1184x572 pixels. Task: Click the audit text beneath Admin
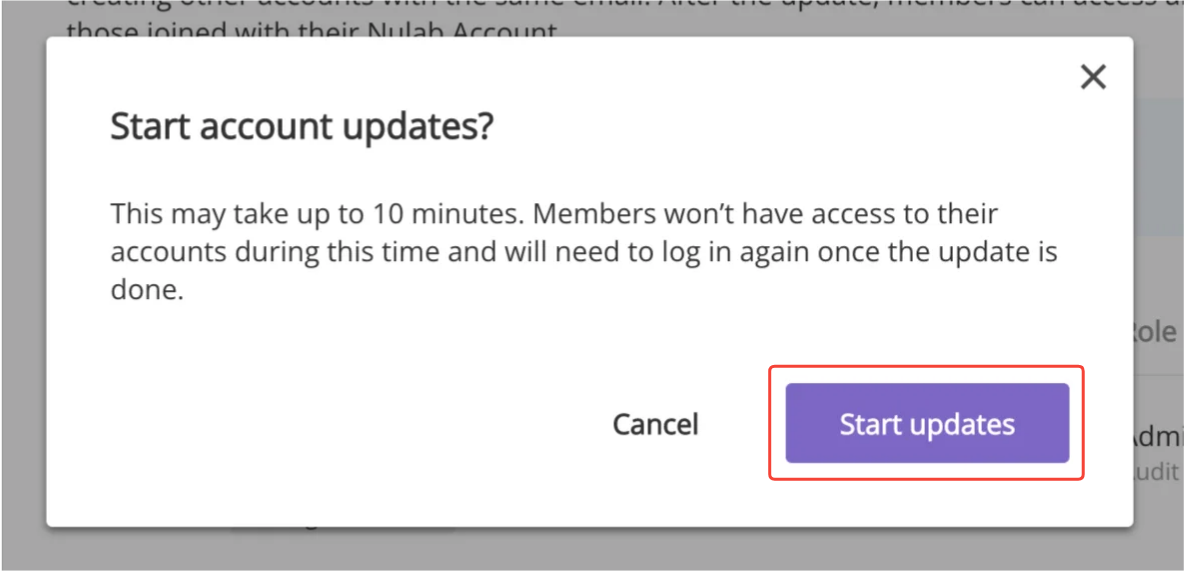1160,472
